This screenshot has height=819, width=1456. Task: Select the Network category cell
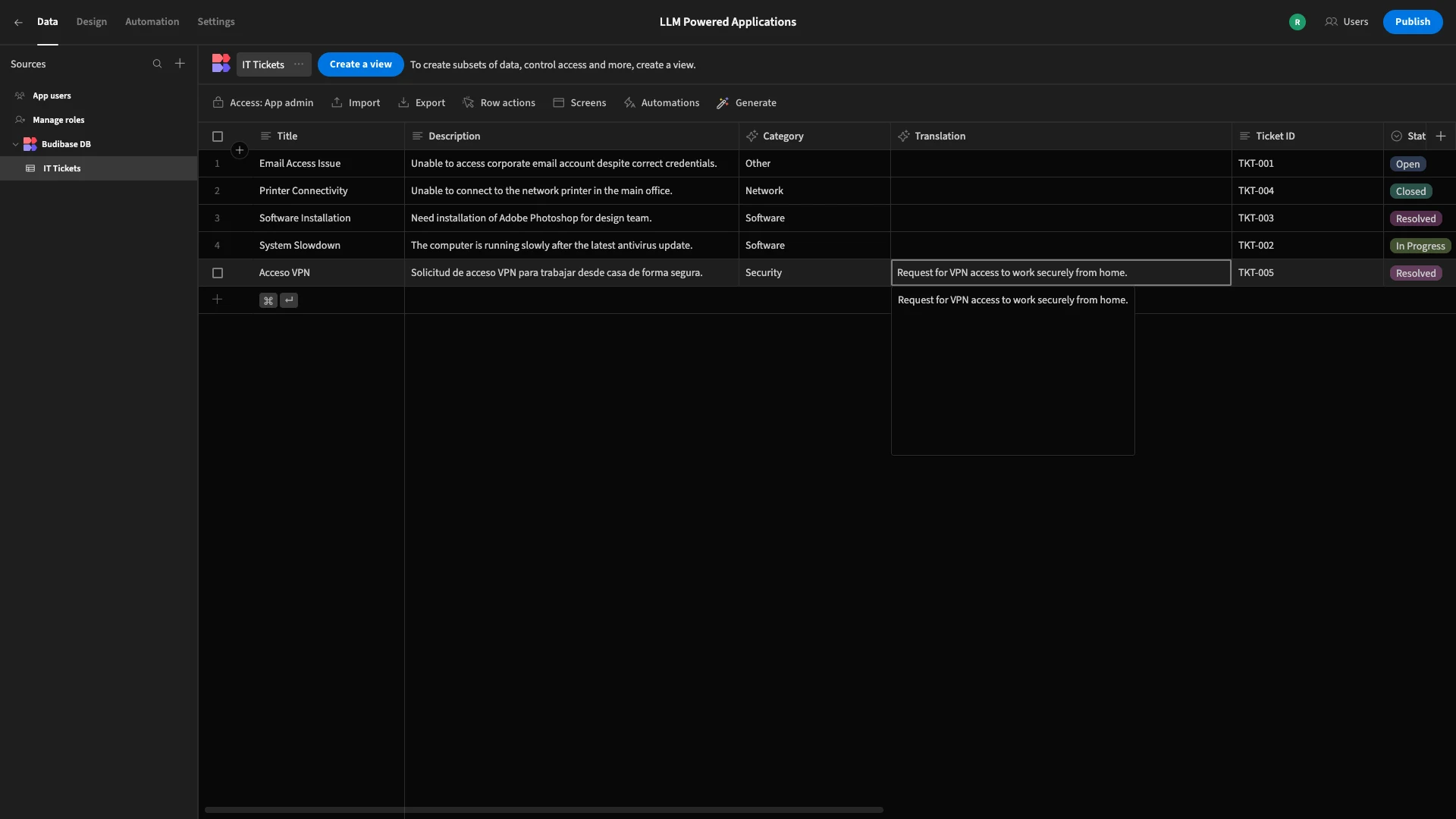pos(814,191)
